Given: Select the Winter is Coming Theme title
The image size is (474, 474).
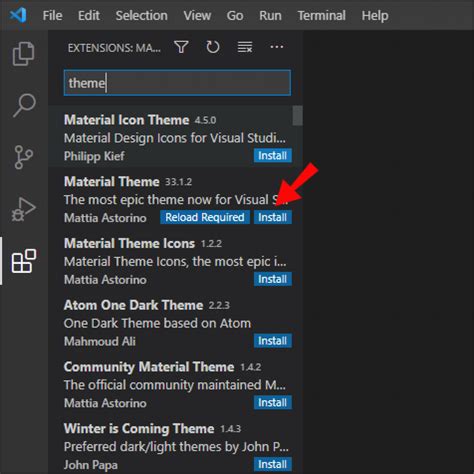Looking at the screenshot, I should click(139, 429).
